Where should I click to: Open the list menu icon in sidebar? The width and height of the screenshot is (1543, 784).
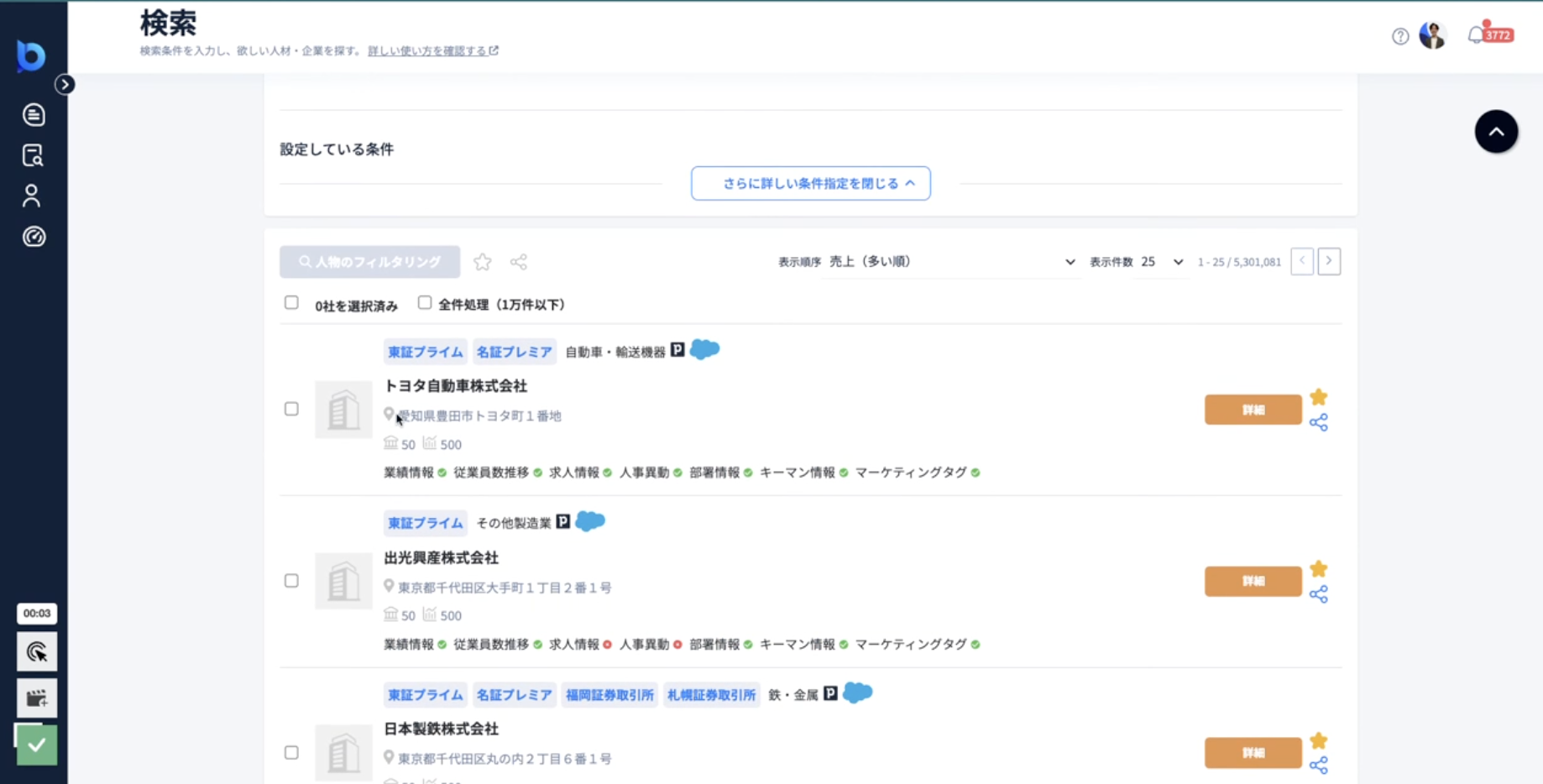(34, 115)
